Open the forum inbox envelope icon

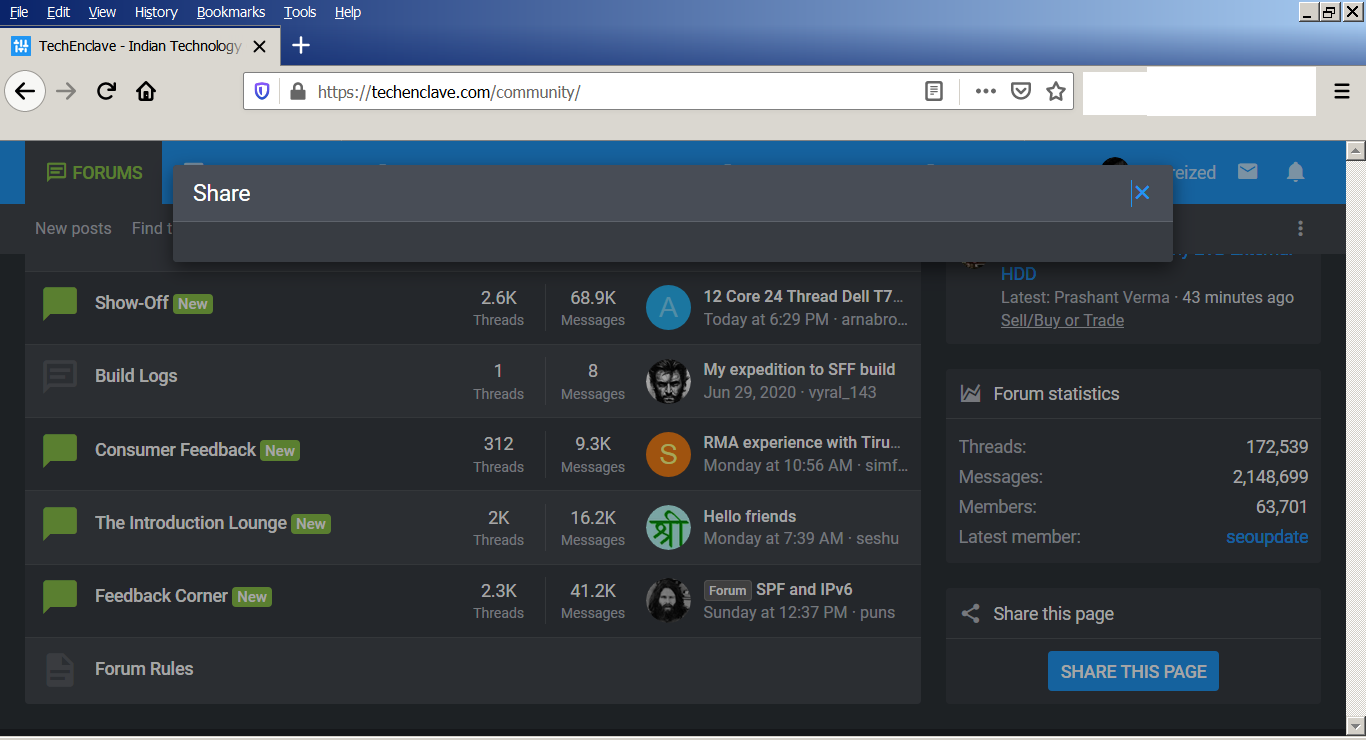pos(1247,172)
